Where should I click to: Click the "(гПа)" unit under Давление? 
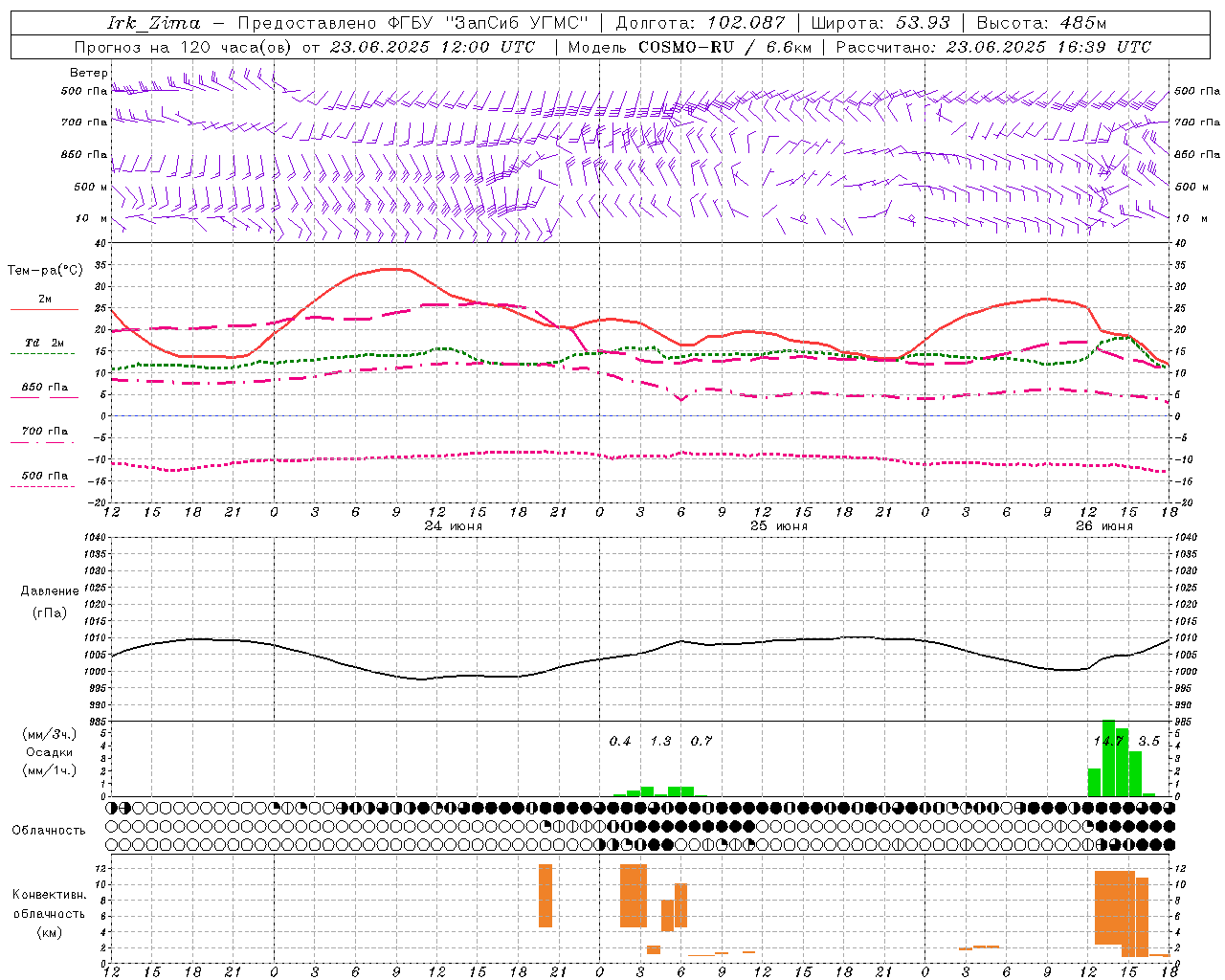click(49, 613)
